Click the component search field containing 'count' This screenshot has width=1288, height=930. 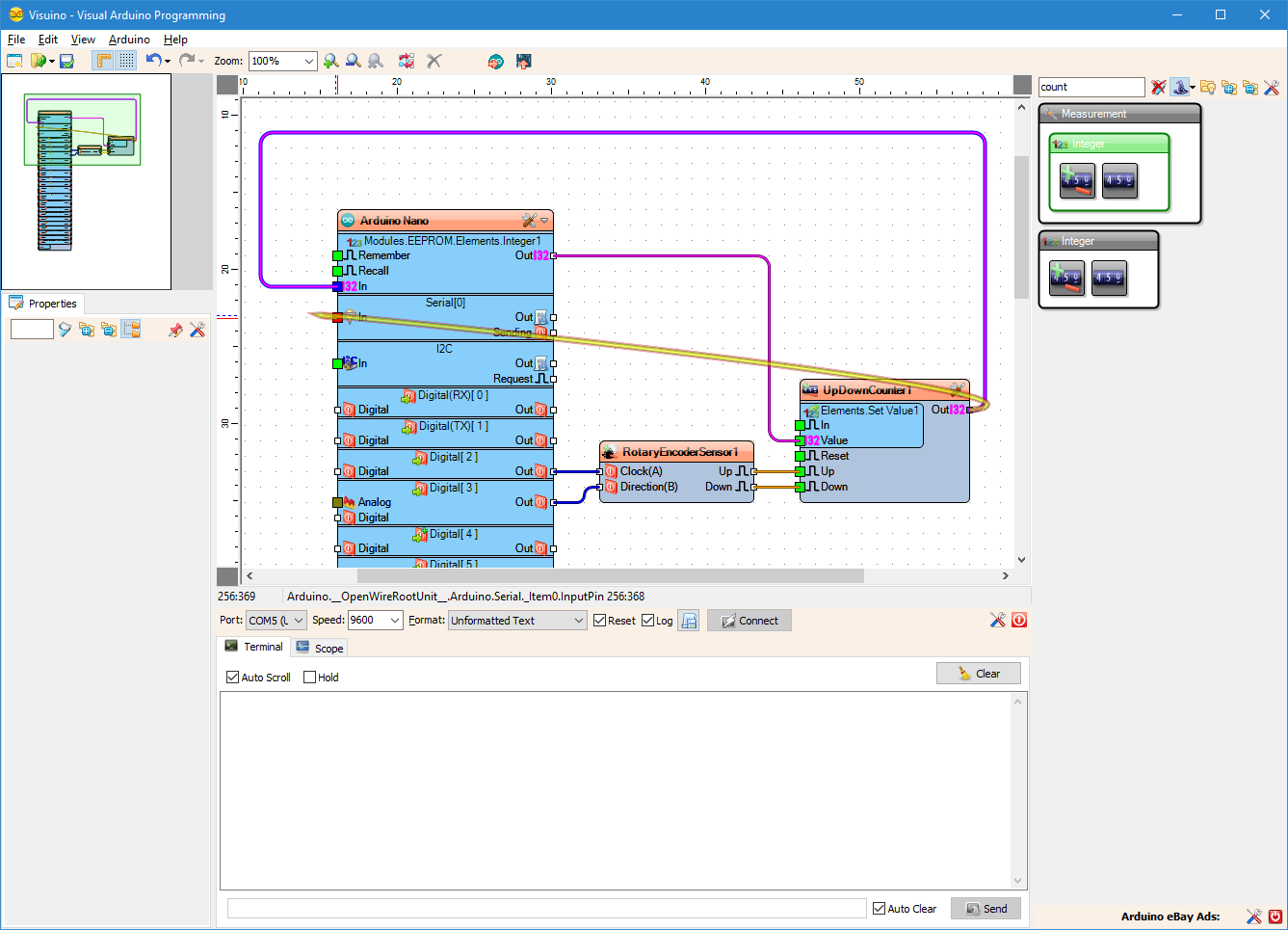tap(1091, 87)
